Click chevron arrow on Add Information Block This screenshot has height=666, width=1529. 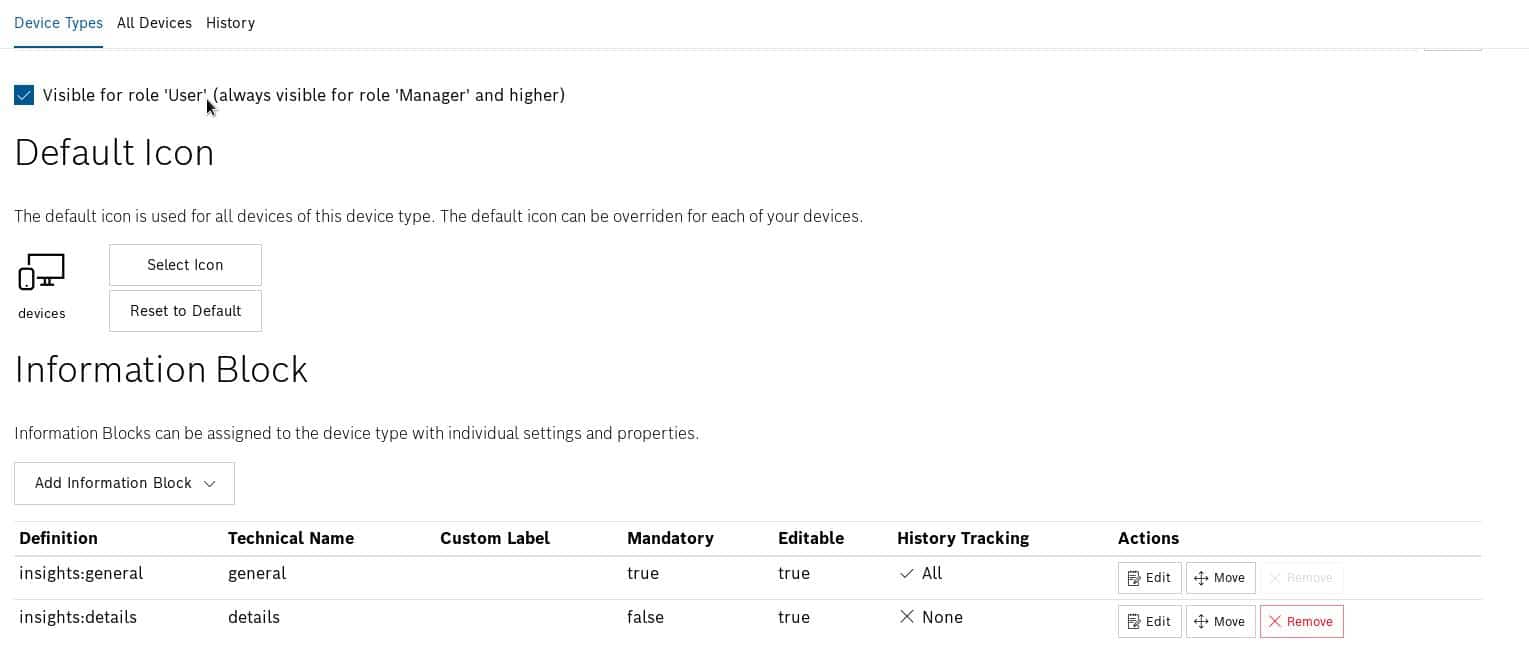(x=210, y=484)
